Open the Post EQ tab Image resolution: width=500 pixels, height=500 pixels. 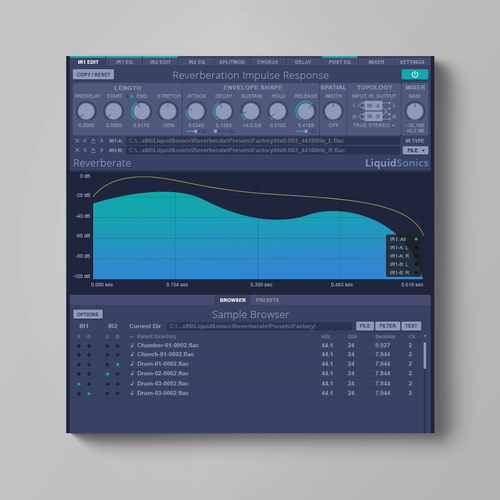(x=340, y=62)
